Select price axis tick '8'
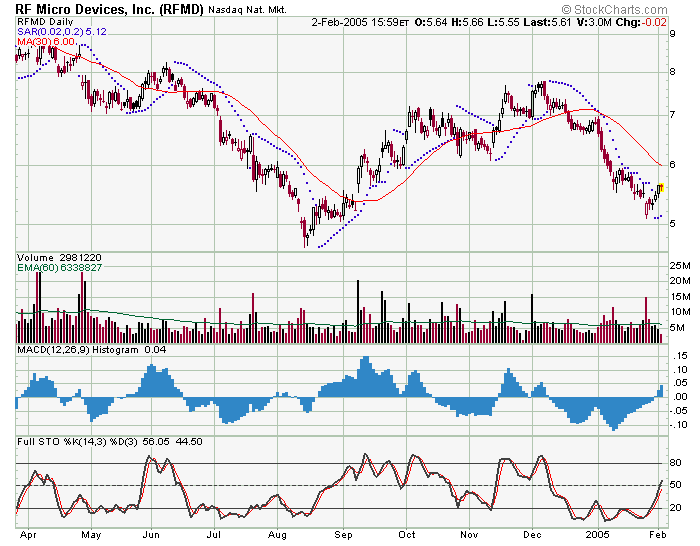This screenshot has width=700, height=546. (x=673, y=71)
